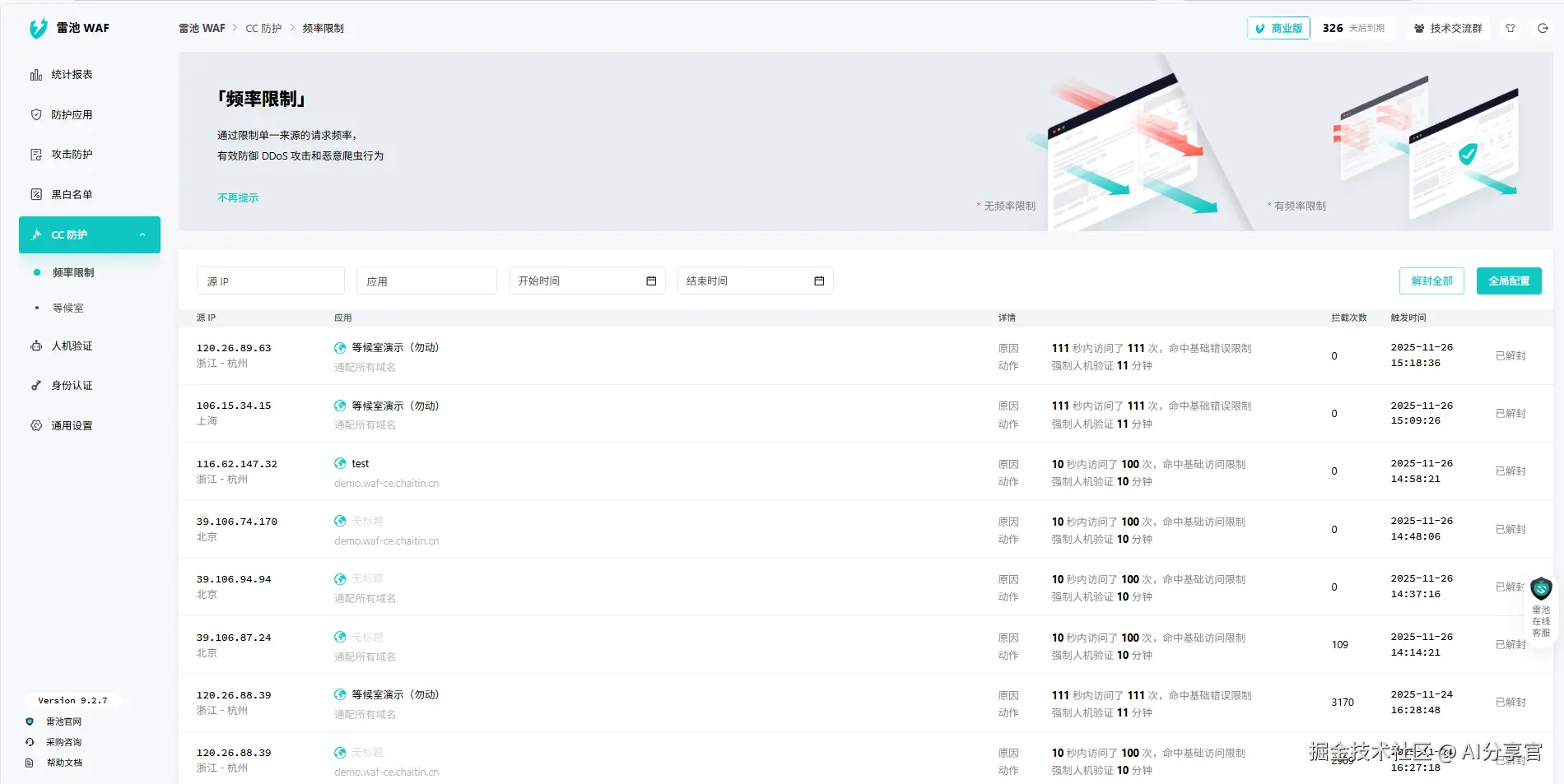The width and height of the screenshot is (1564, 784).
Task: Click the logout arrow icon in the header
Action: [1543, 28]
